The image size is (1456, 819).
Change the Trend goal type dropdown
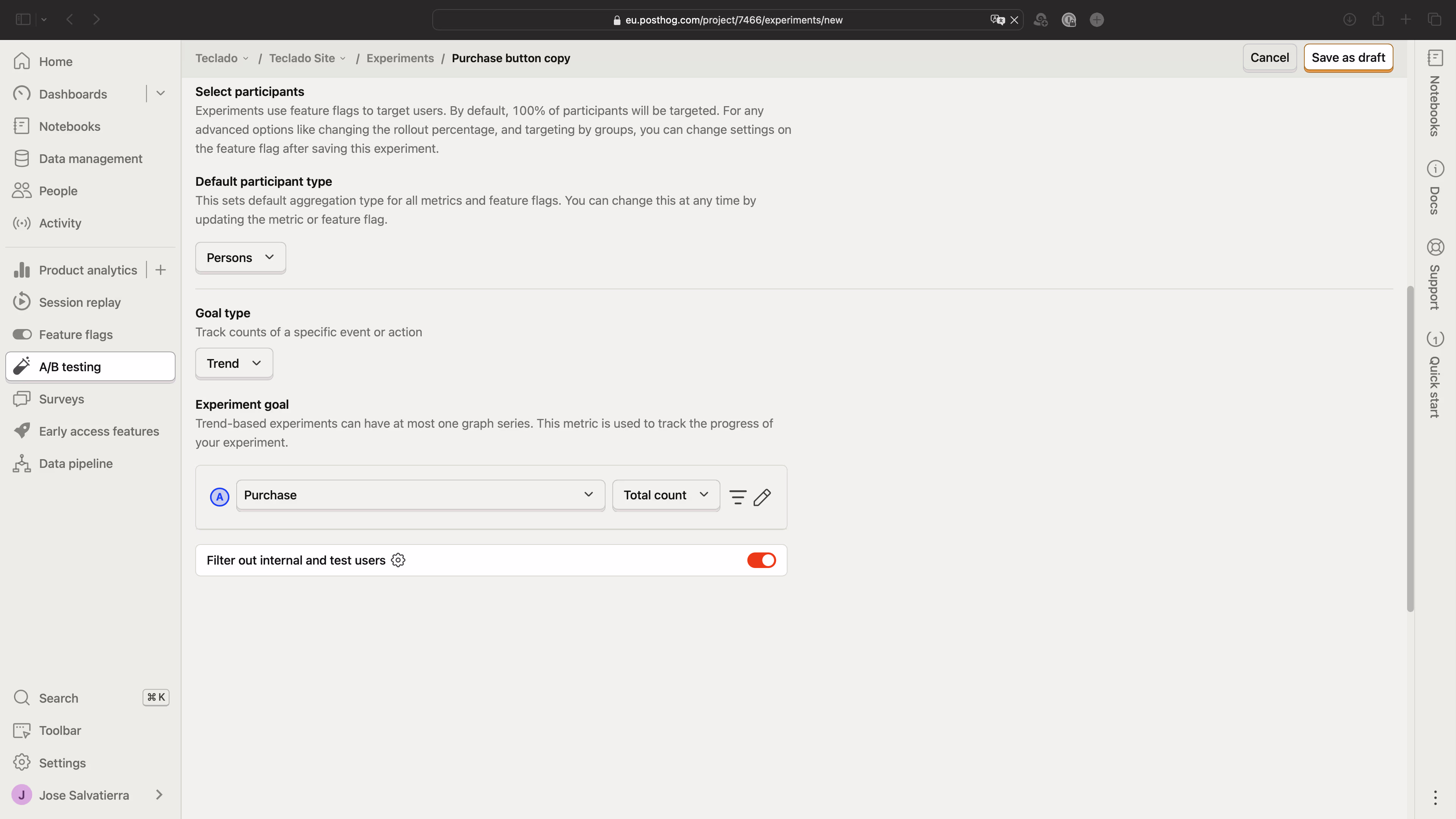coord(234,363)
